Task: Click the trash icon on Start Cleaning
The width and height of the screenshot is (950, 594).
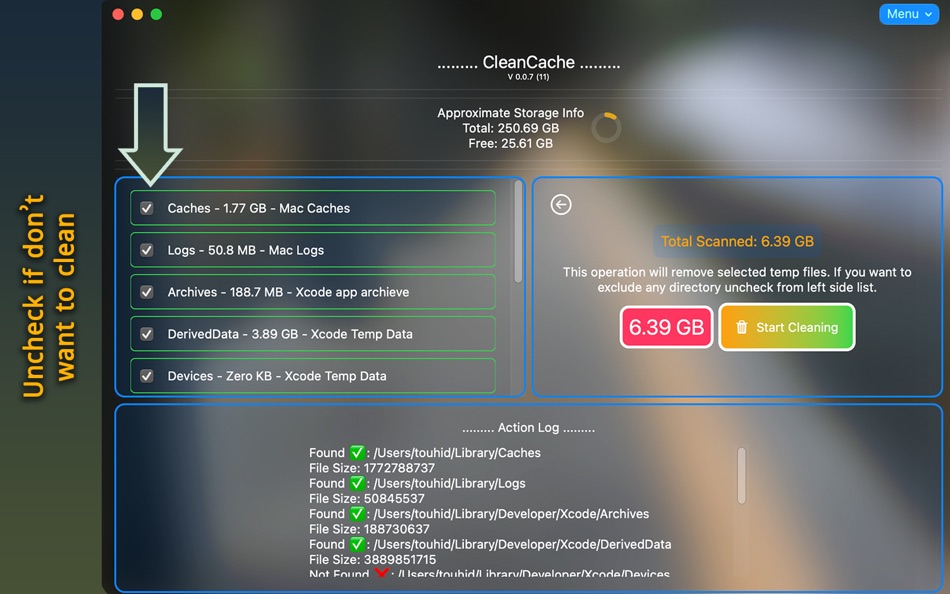Action: point(741,327)
